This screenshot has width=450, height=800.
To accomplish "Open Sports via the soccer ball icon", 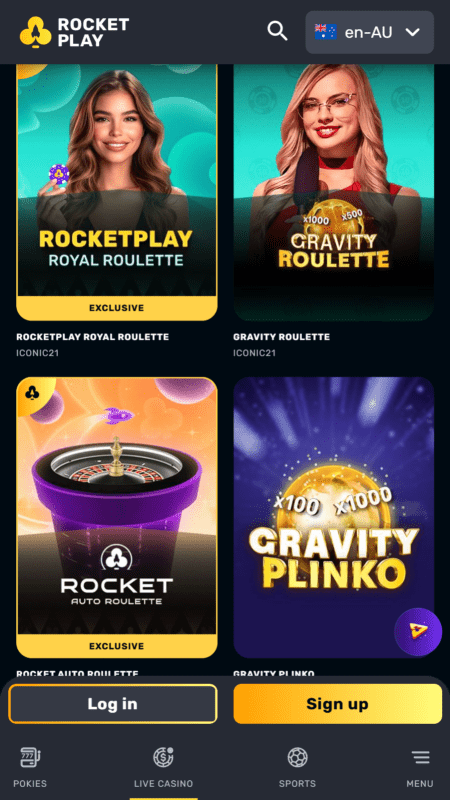I will [297, 757].
